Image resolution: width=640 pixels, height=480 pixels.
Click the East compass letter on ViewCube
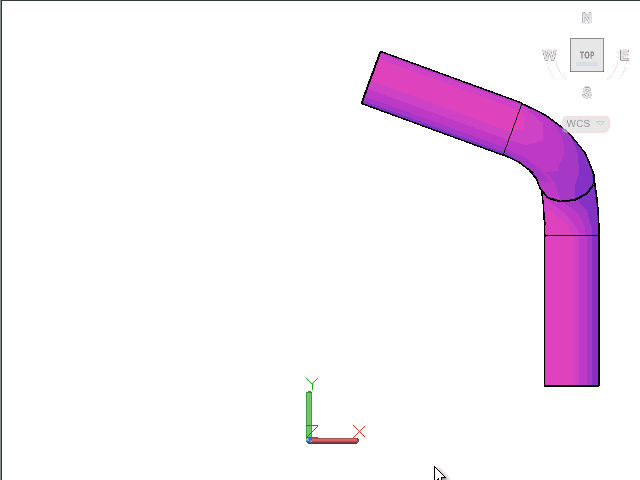tap(624, 55)
